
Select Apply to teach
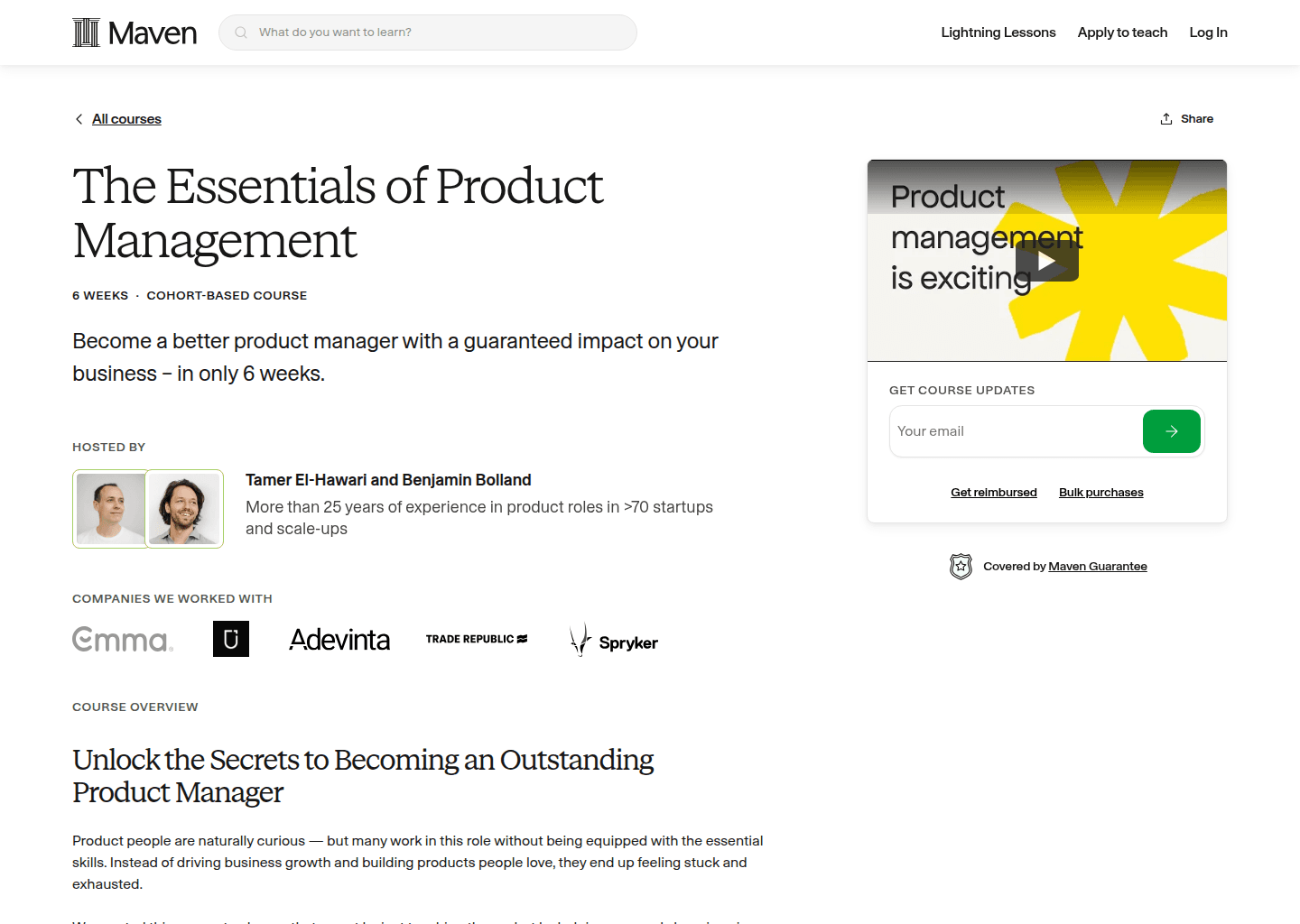1122,32
